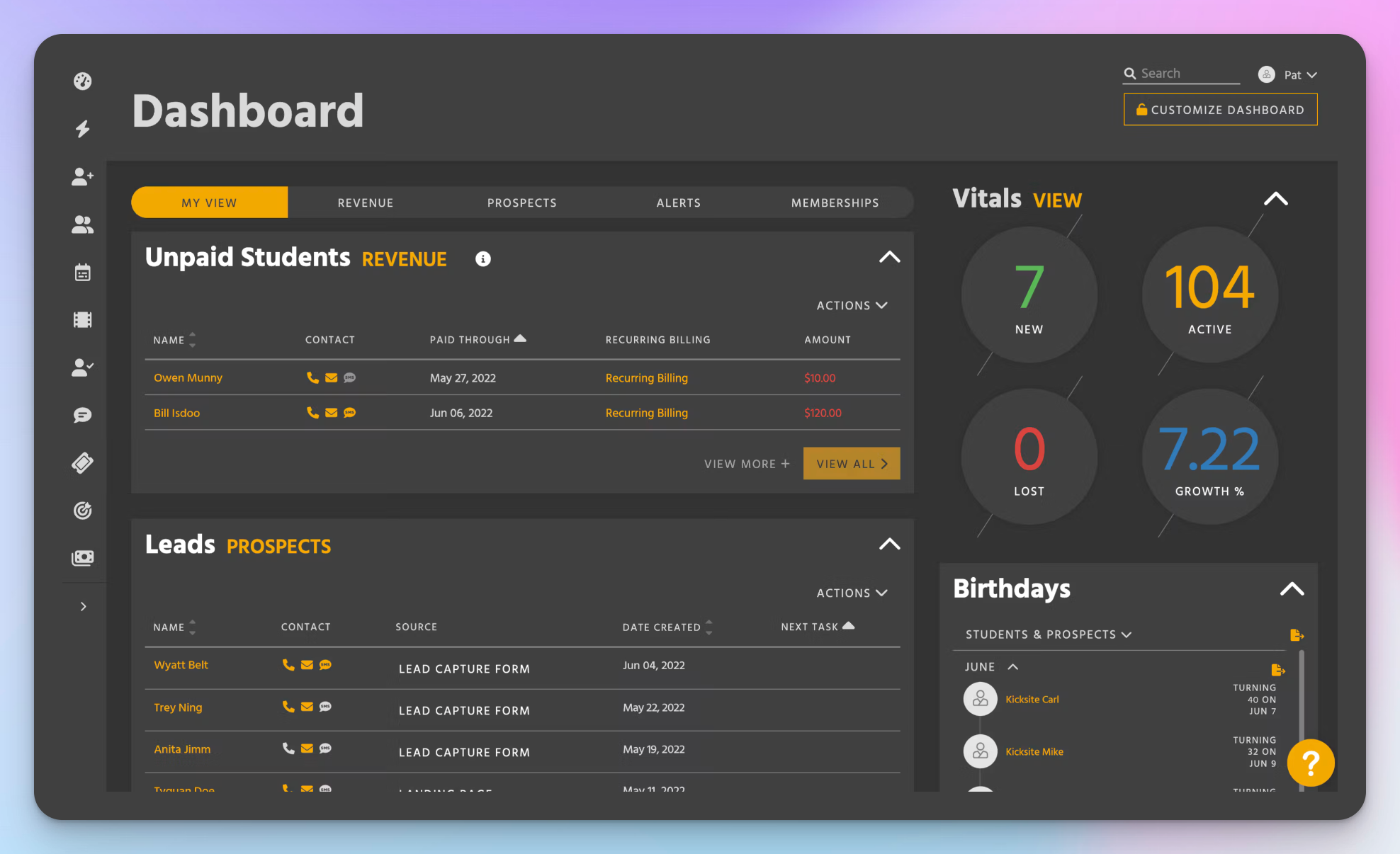
Task: Open the person checkmark sidebar icon
Action: [x=83, y=368]
